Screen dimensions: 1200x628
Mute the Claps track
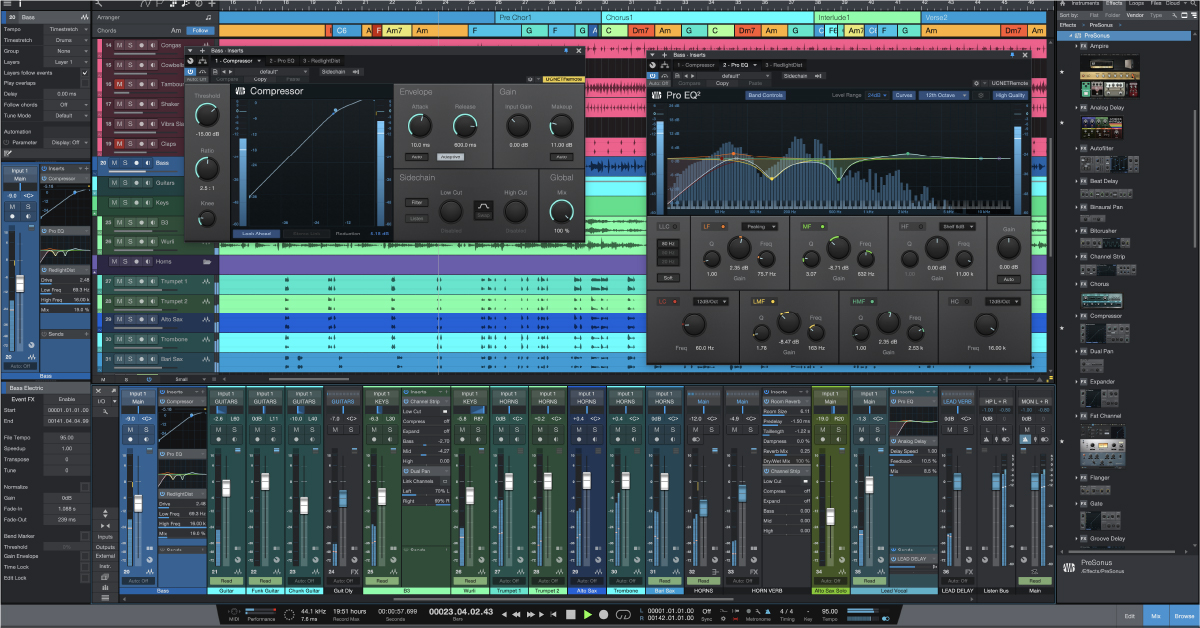119,142
